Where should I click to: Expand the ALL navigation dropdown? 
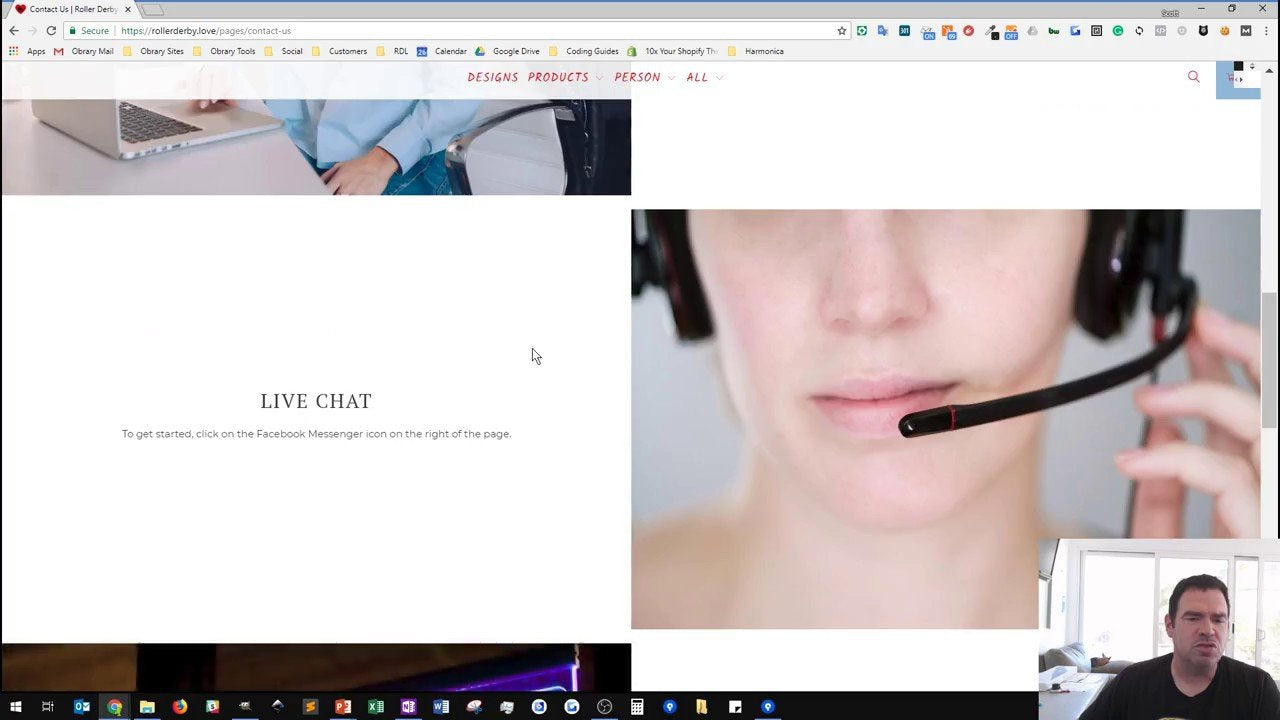point(704,77)
